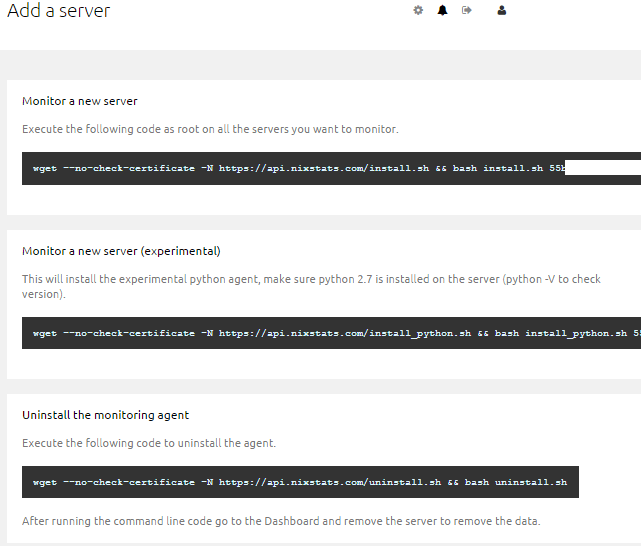Open the settings gear icon

[x=418, y=11]
